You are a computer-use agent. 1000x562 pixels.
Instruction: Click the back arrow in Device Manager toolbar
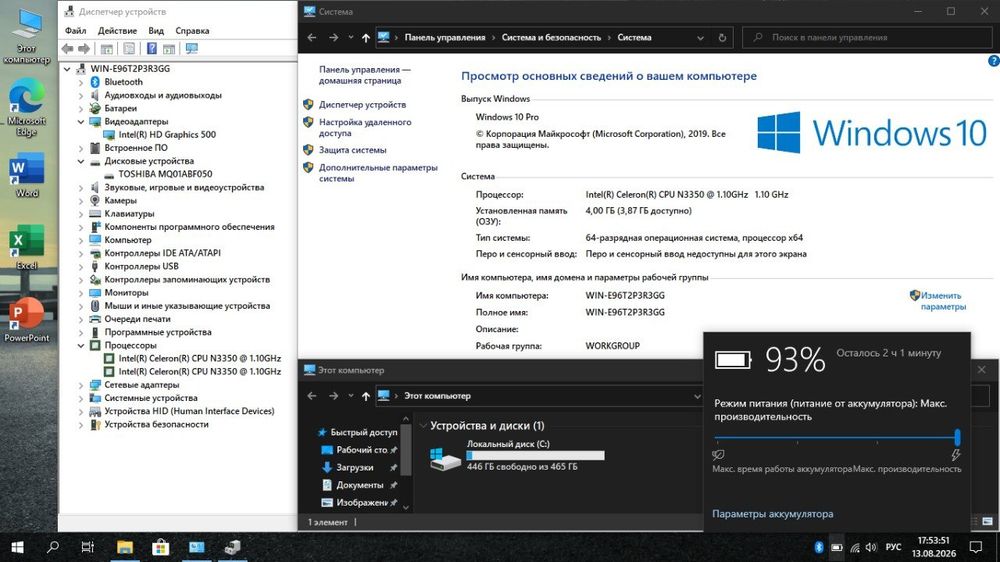pos(68,48)
